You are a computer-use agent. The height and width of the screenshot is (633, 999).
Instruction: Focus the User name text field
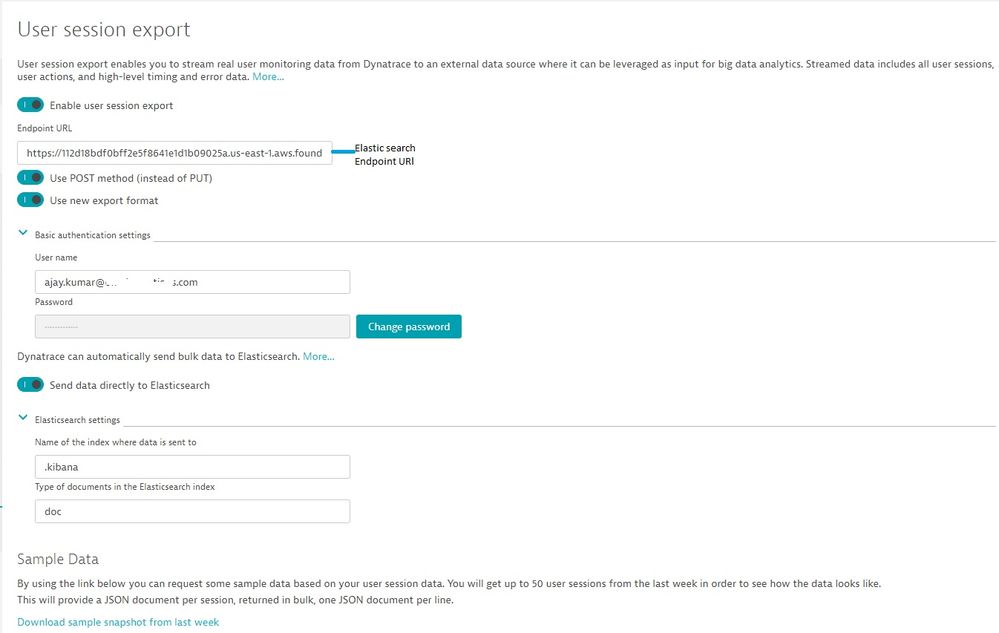191,282
